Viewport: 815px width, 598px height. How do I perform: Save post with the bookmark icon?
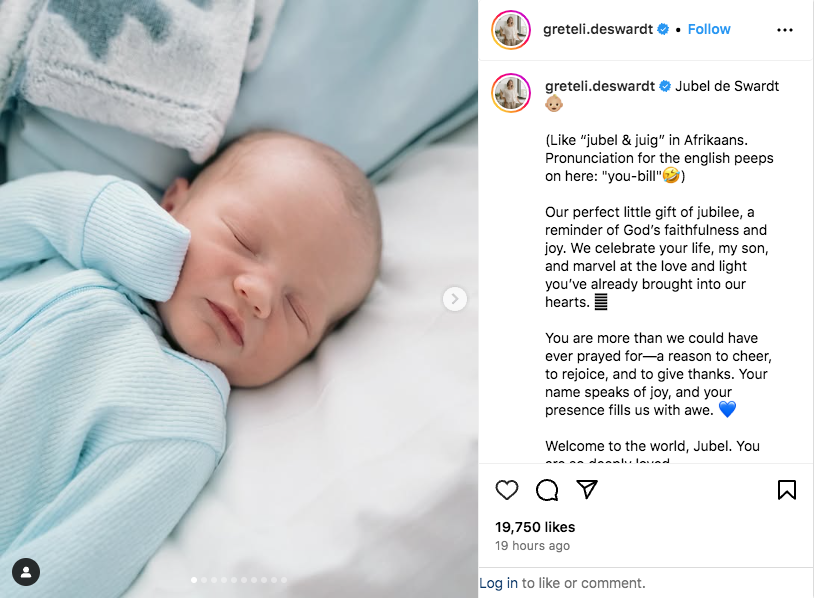coord(786,490)
